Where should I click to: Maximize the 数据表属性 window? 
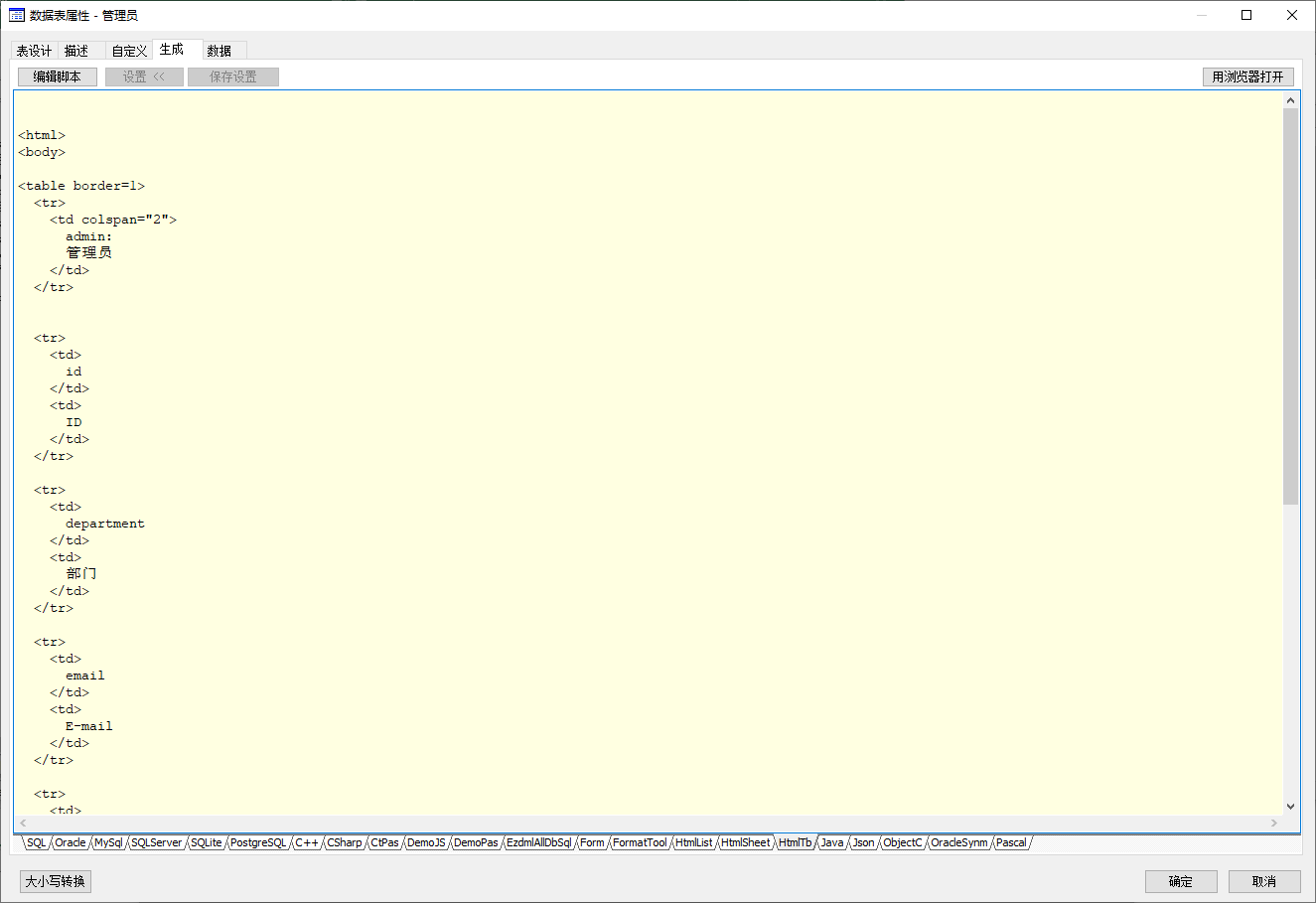coord(1246,15)
